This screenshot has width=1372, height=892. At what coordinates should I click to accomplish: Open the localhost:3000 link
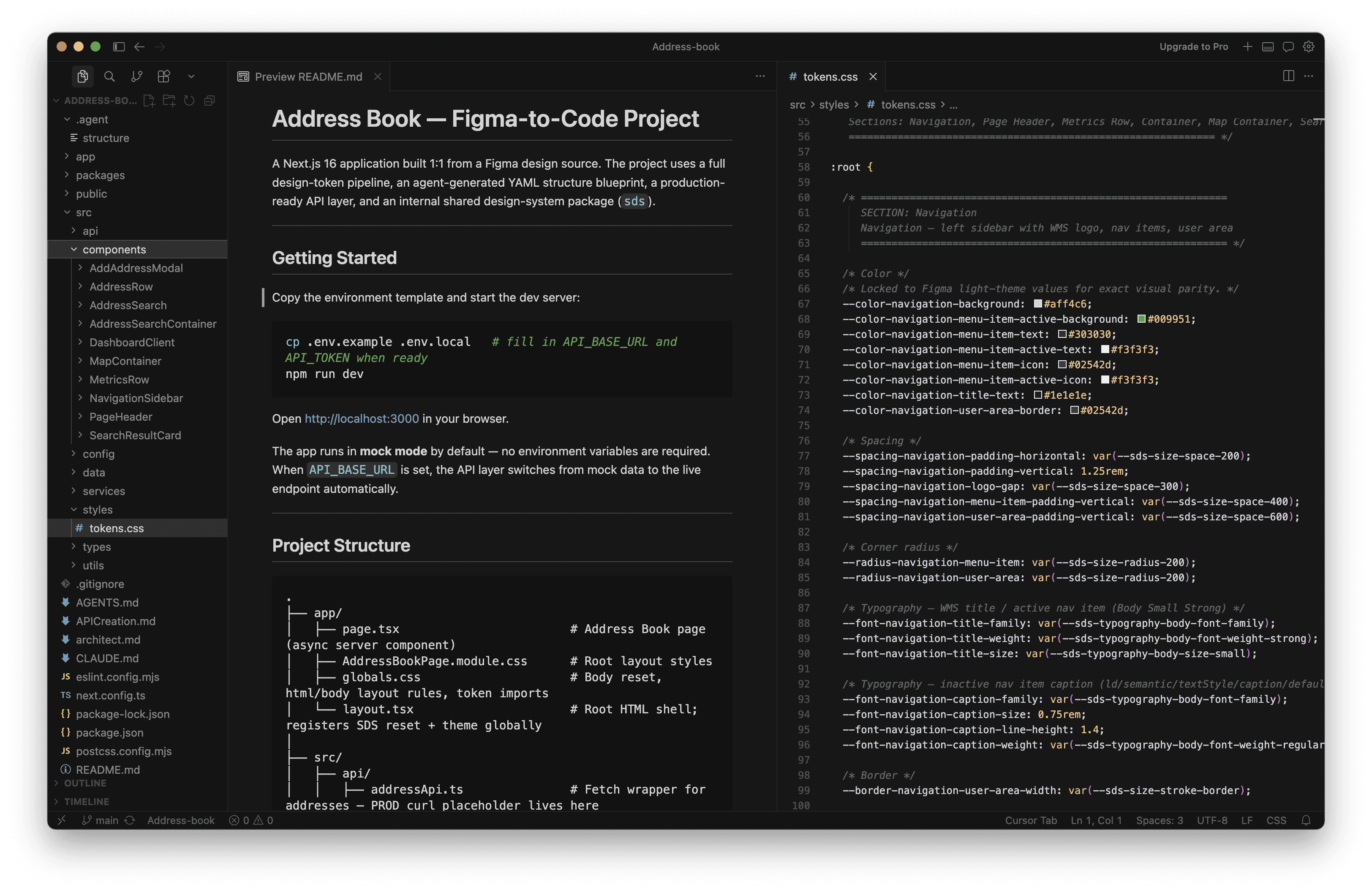point(362,419)
